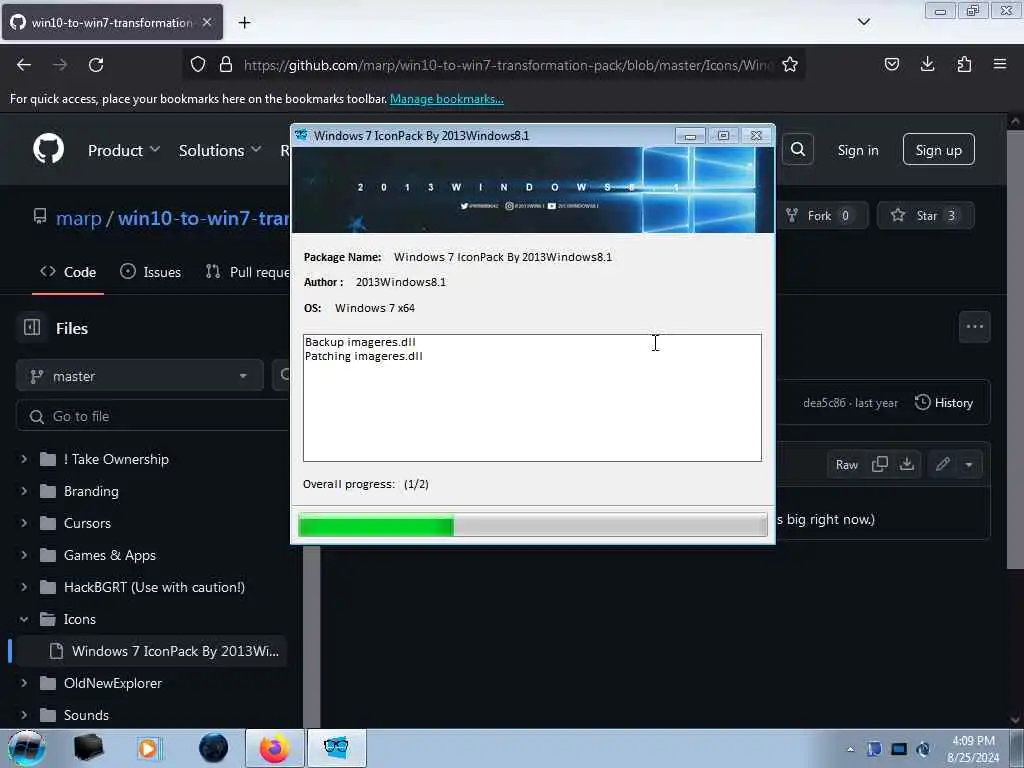Screen dimensions: 1024x768
Task: Click the black box taskbar icon
Action: click(x=88, y=748)
